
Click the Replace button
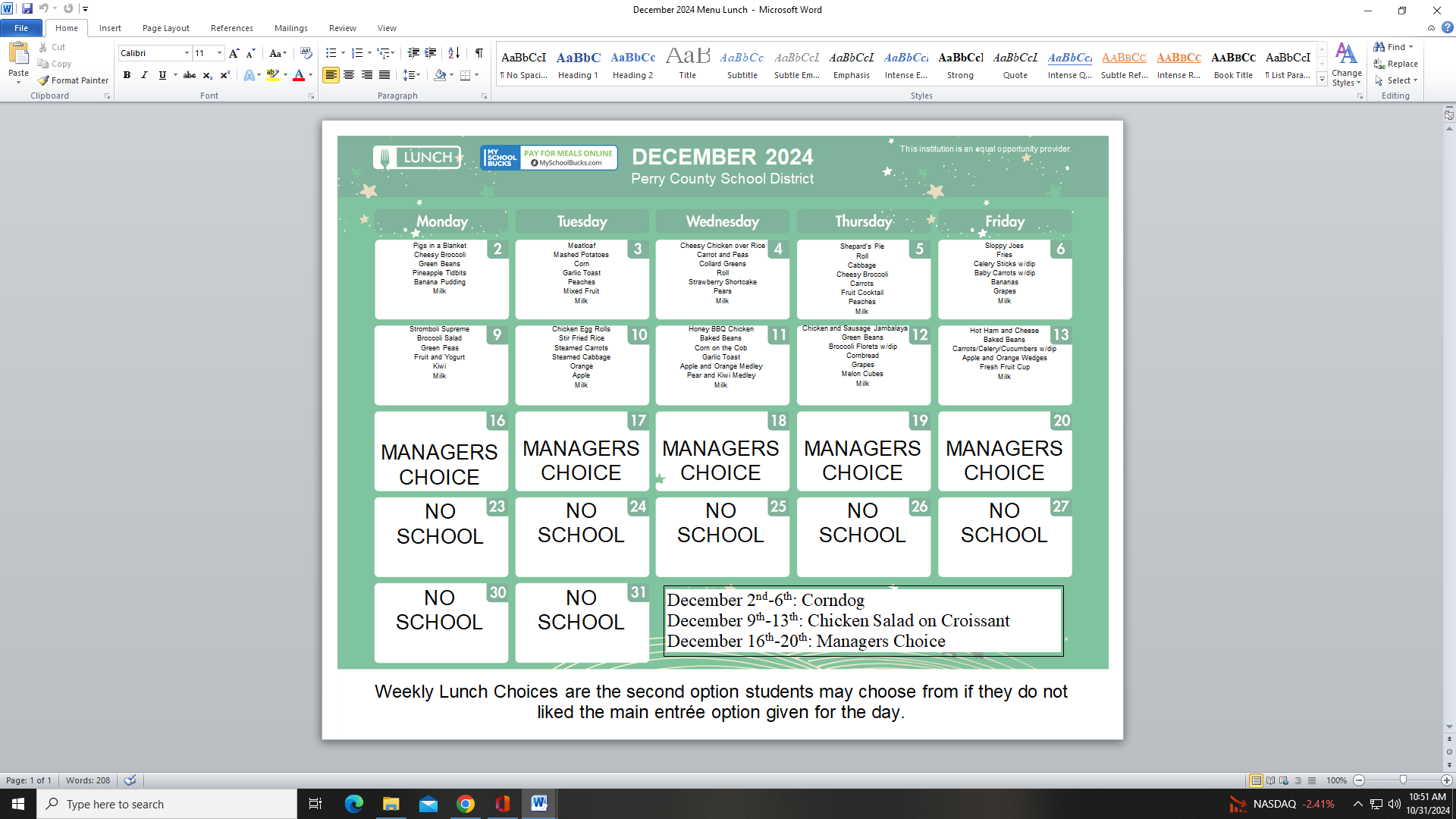[1396, 64]
